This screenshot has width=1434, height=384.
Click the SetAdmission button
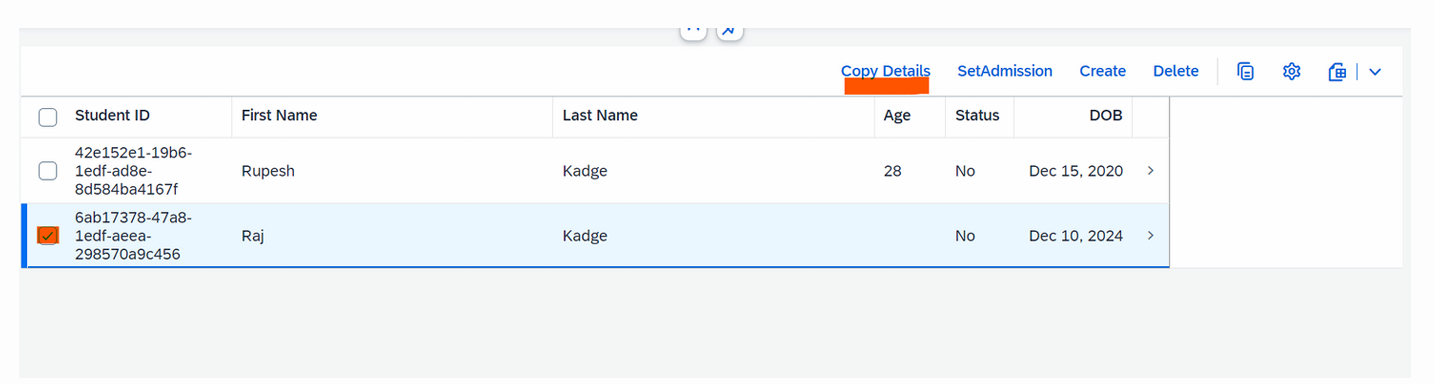[1005, 71]
